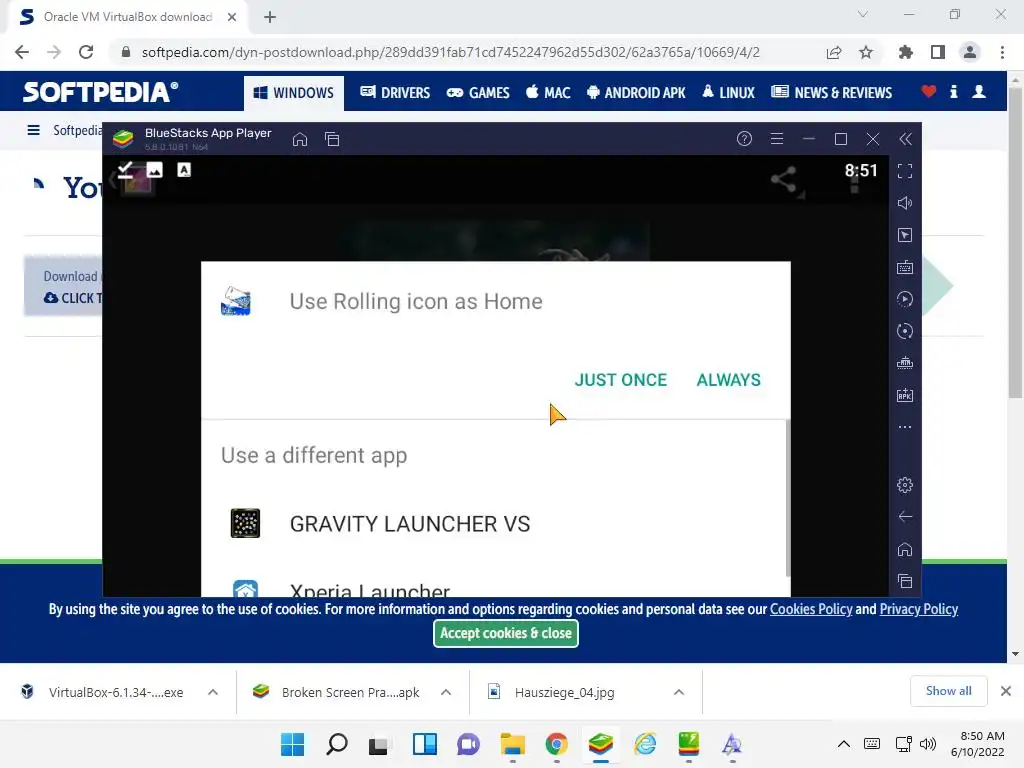
Task: Select GRAVITY LAUNCHER VS option
Action: 494,524
